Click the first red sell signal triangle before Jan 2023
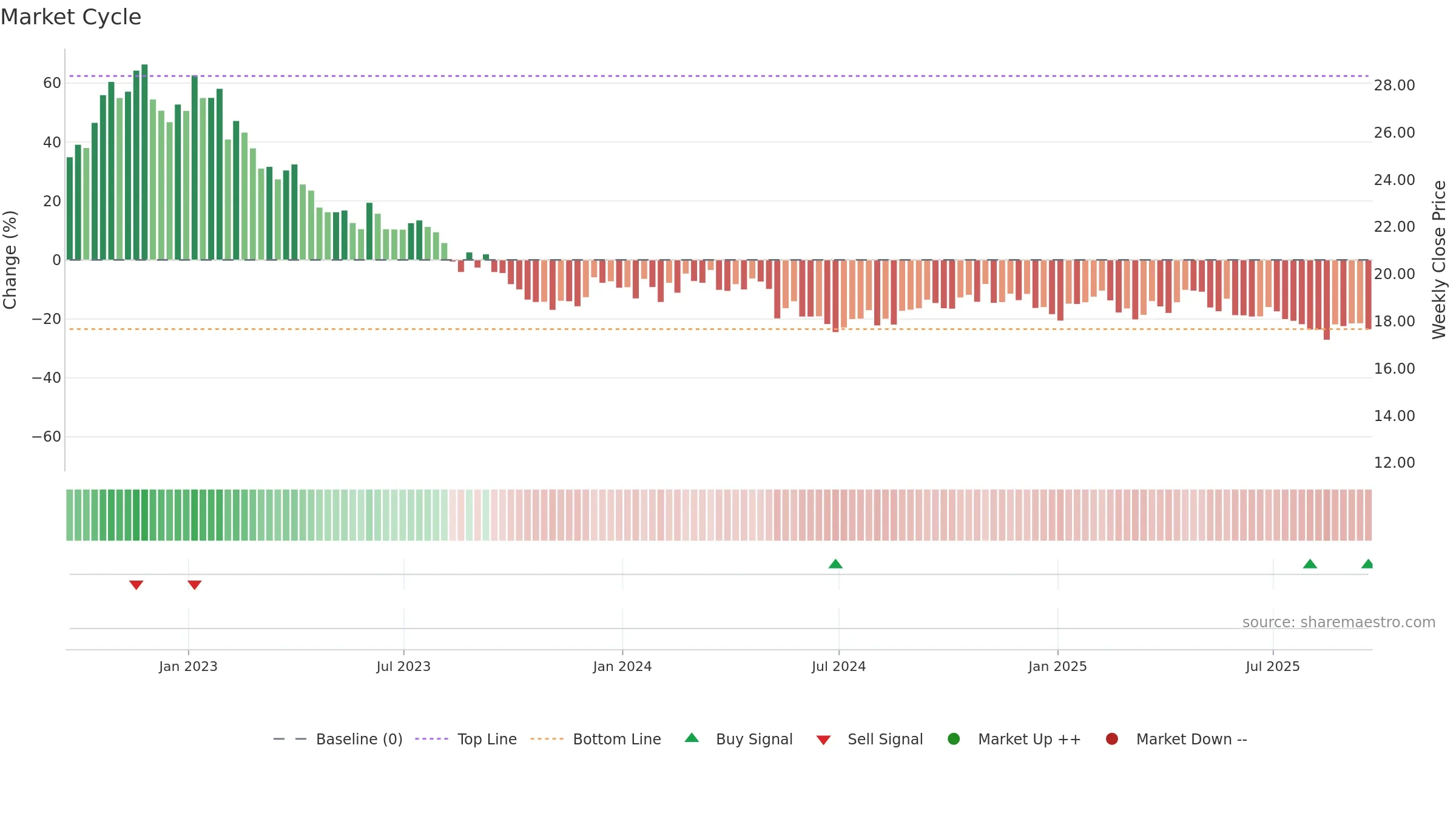 [136, 585]
